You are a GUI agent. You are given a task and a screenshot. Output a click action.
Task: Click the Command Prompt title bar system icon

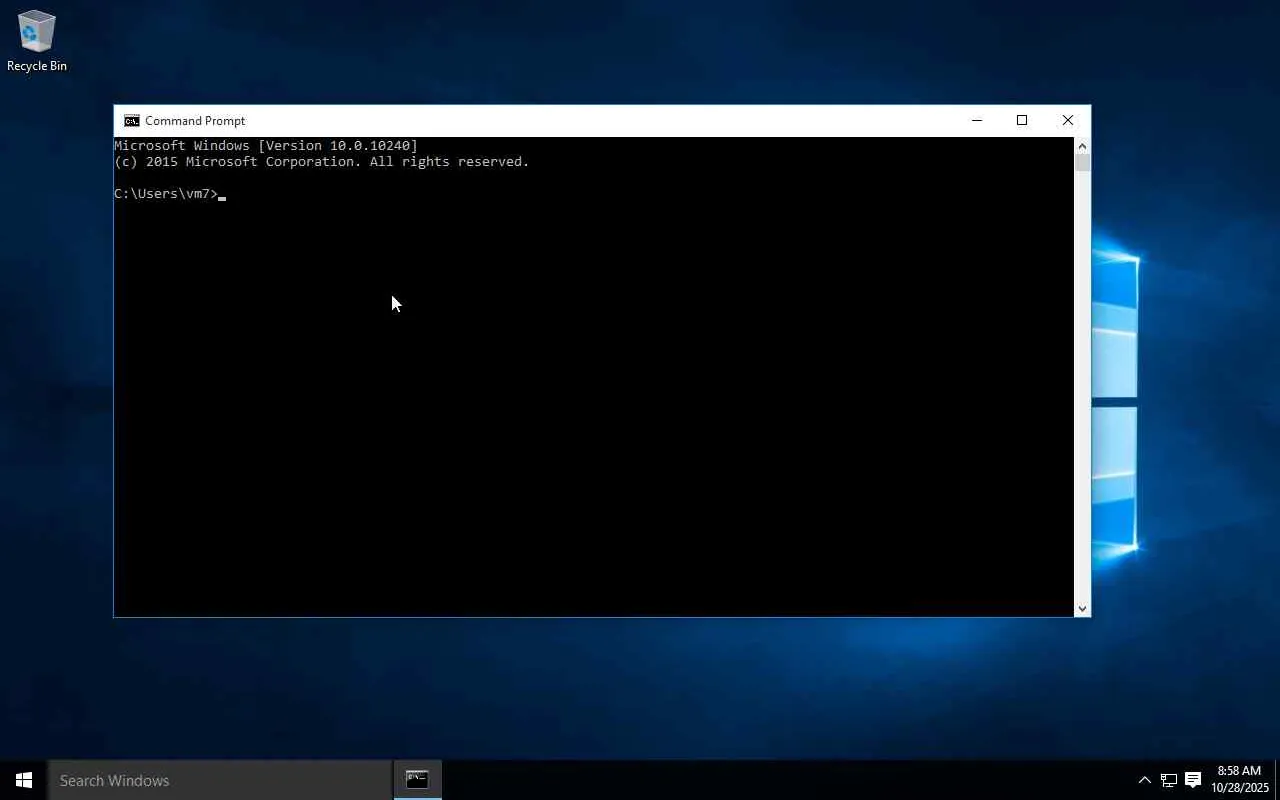(131, 121)
